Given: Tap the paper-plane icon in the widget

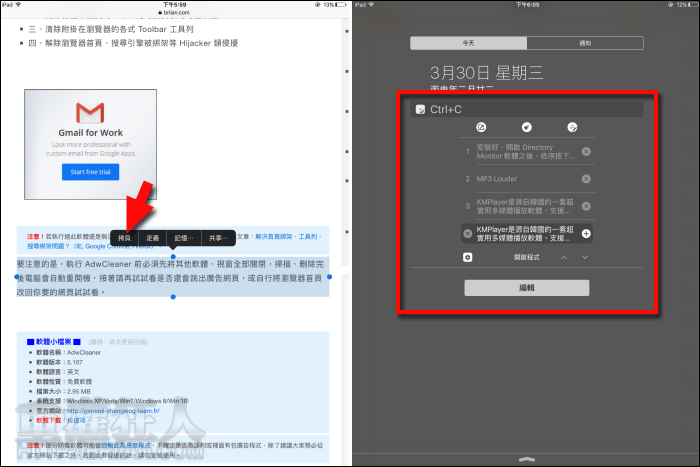Looking at the screenshot, I should 526,127.
